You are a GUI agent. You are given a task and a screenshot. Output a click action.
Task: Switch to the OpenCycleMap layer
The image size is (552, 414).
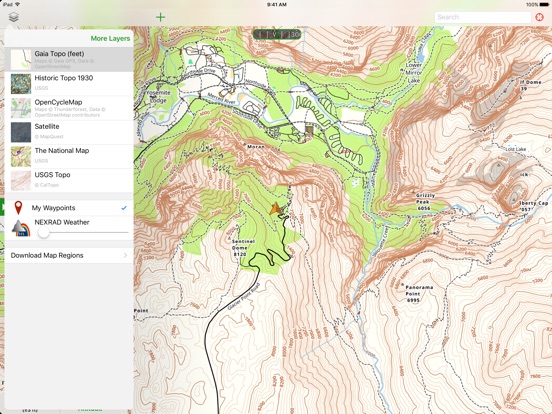(69, 108)
